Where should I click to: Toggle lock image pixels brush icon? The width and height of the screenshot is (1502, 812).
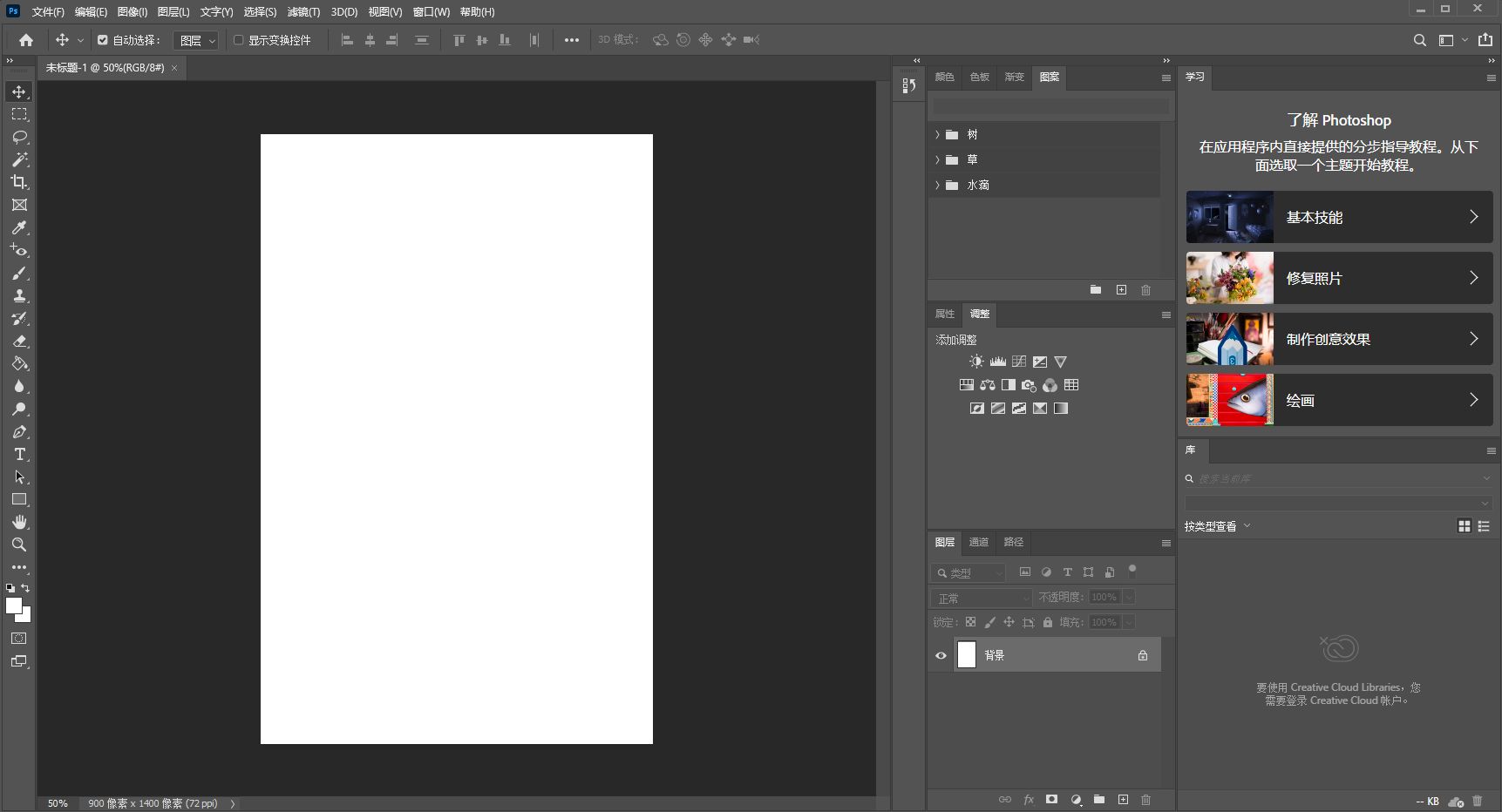click(989, 622)
